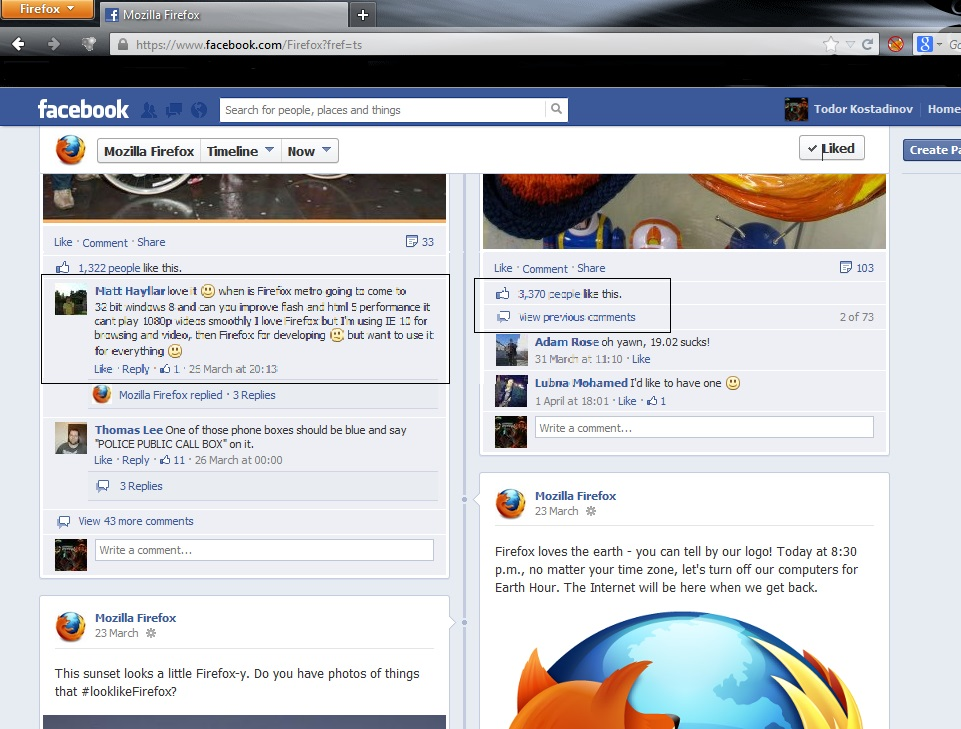Image resolution: width=961 pixels, height=729 pixels.
Task: Click the facebook logo
Action: point(83,109)
